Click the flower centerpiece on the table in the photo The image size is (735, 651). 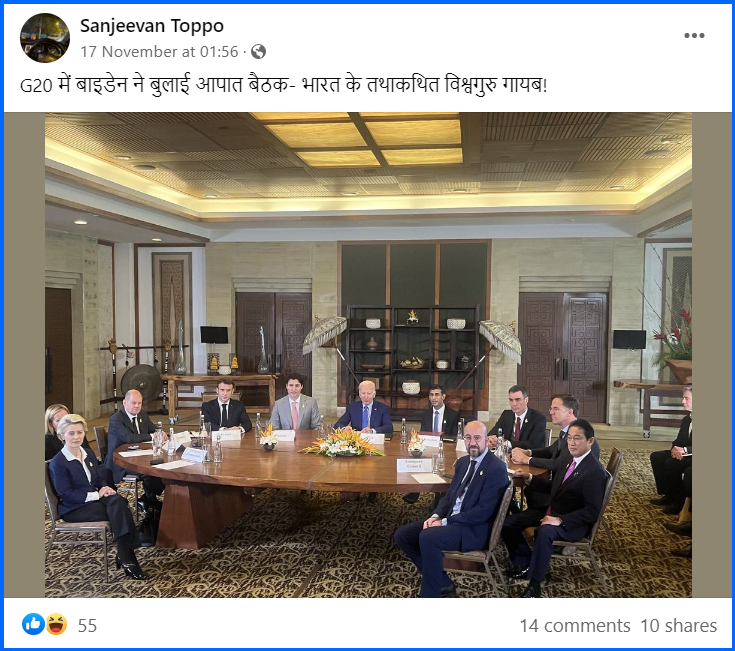343,442
